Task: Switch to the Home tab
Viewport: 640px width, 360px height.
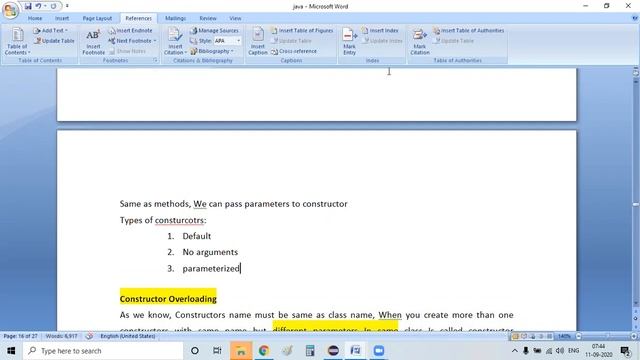Action: [x=35, y=18]
